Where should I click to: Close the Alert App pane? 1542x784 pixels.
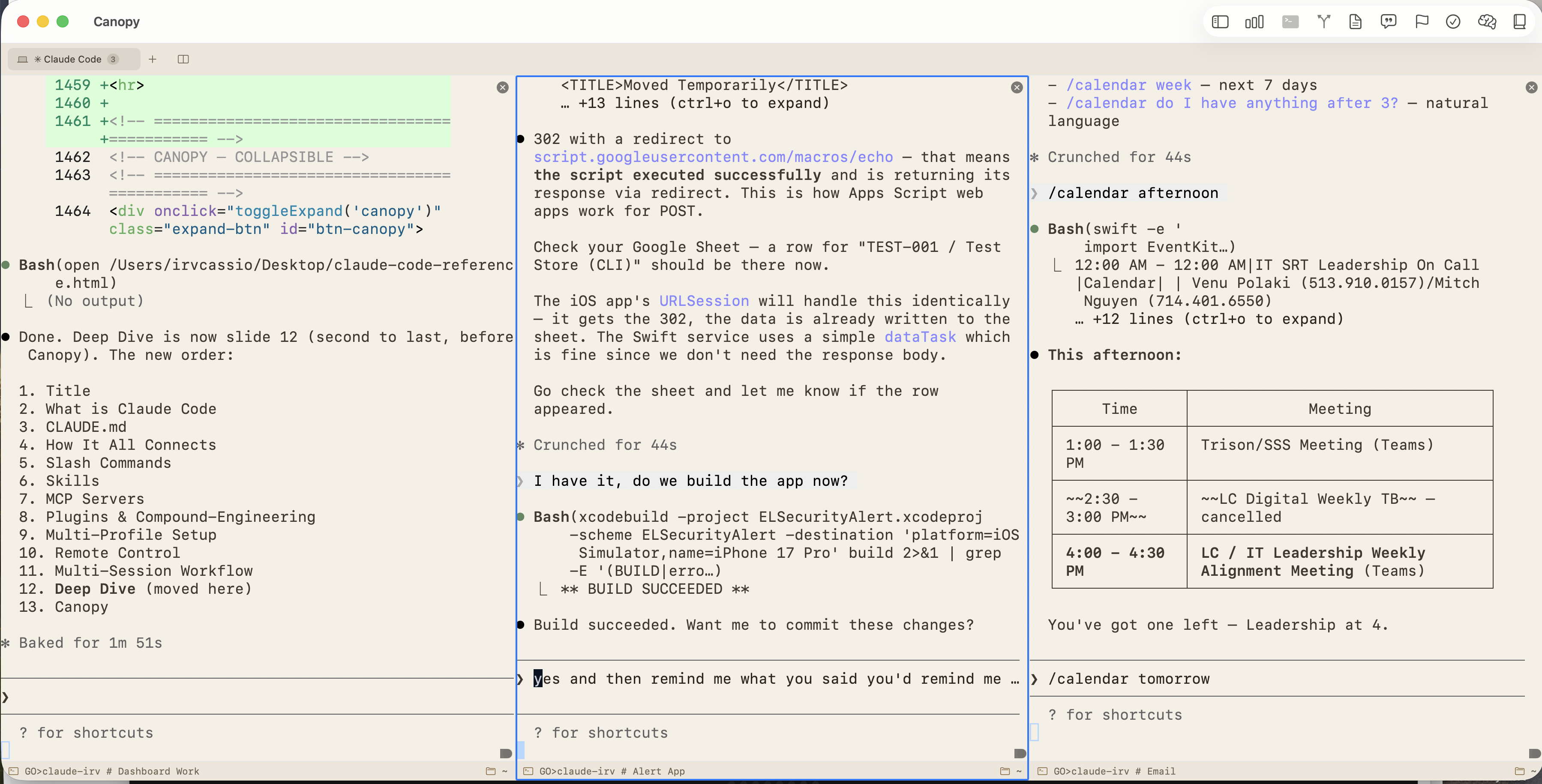(1017, 87)
